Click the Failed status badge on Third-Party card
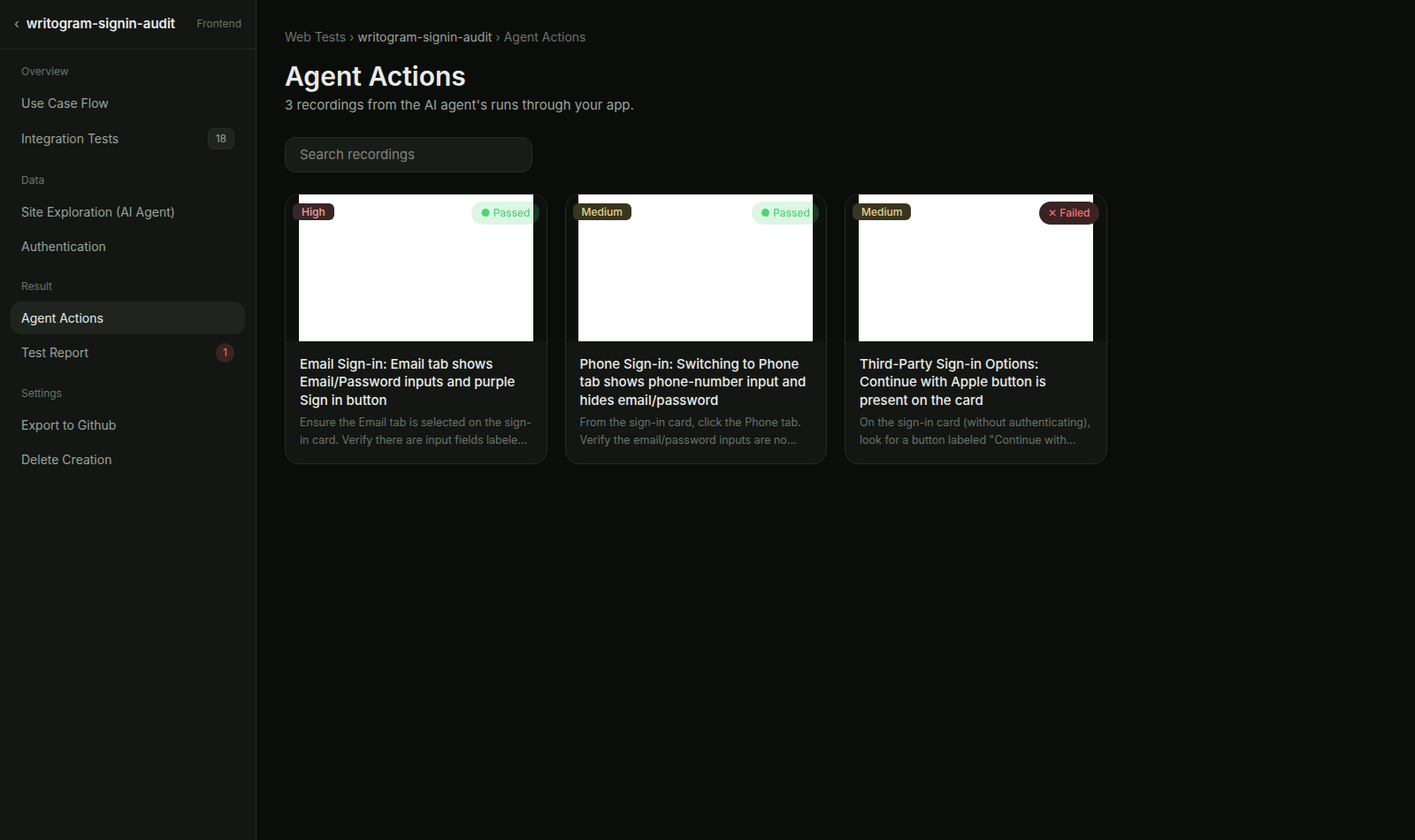This screenshot has width=1415, height=840. pos(1069,213)
